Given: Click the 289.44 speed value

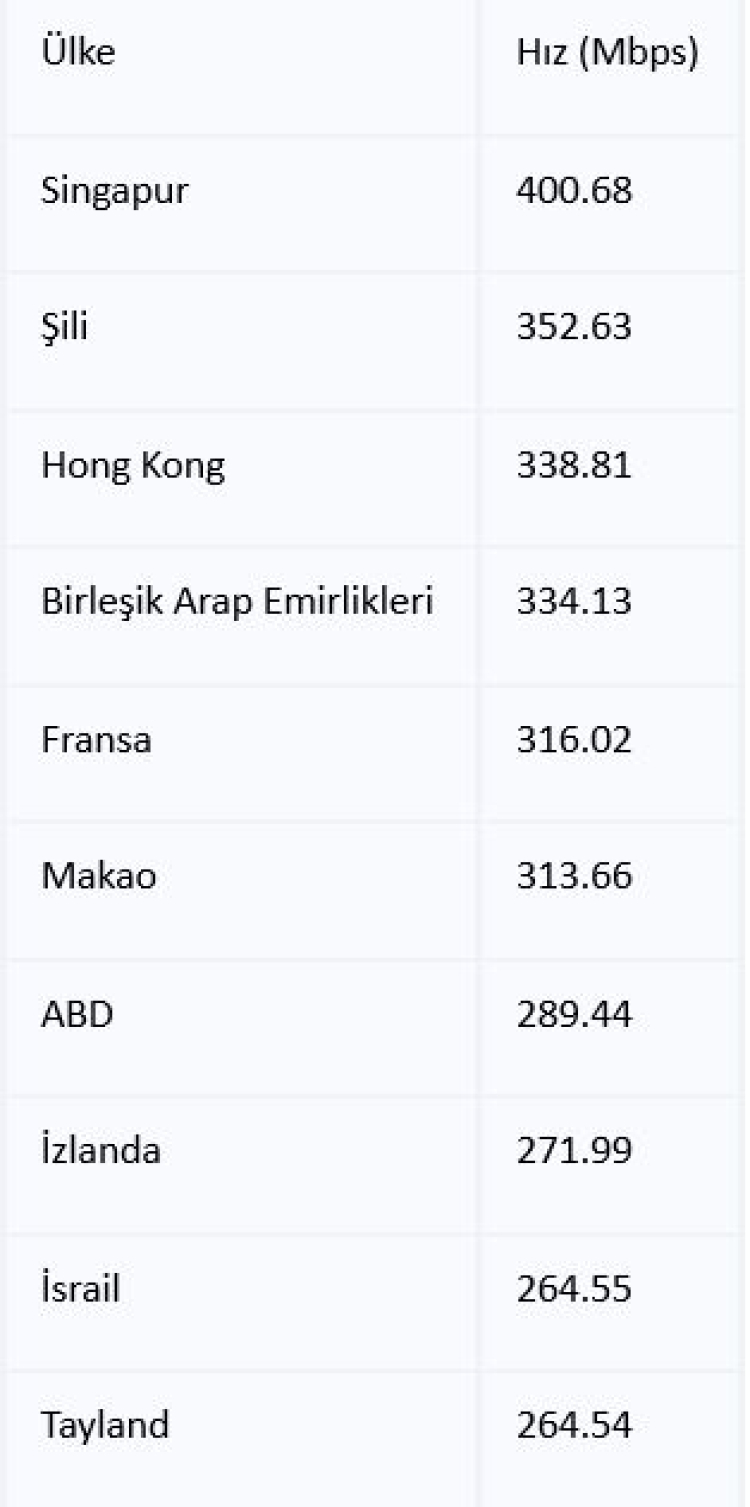Looking at the screenshot, I should pos(574,1015).
